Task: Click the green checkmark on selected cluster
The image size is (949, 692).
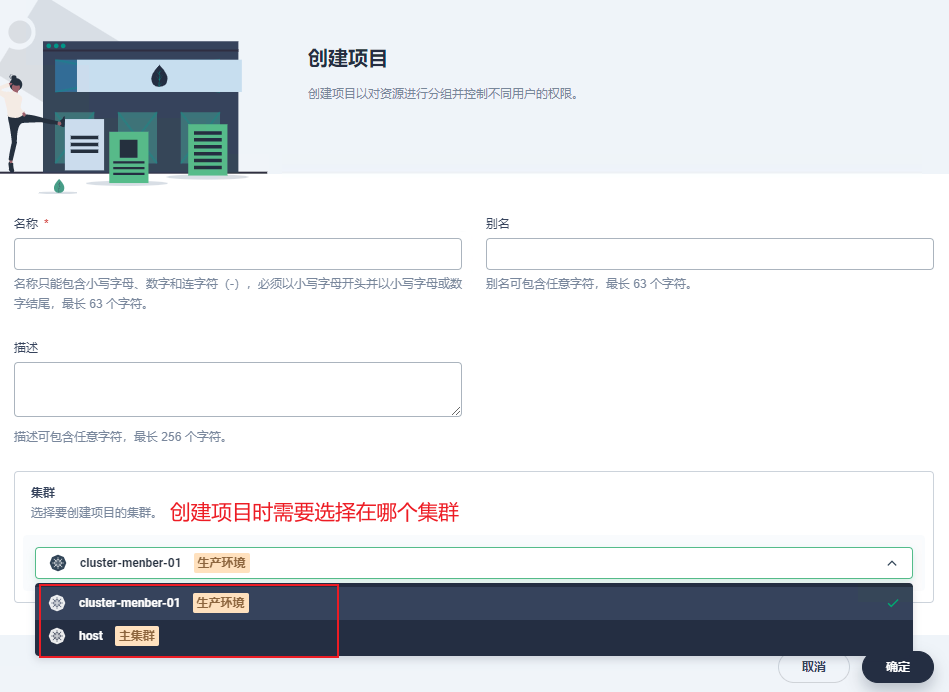Action: tap(893, 603)
